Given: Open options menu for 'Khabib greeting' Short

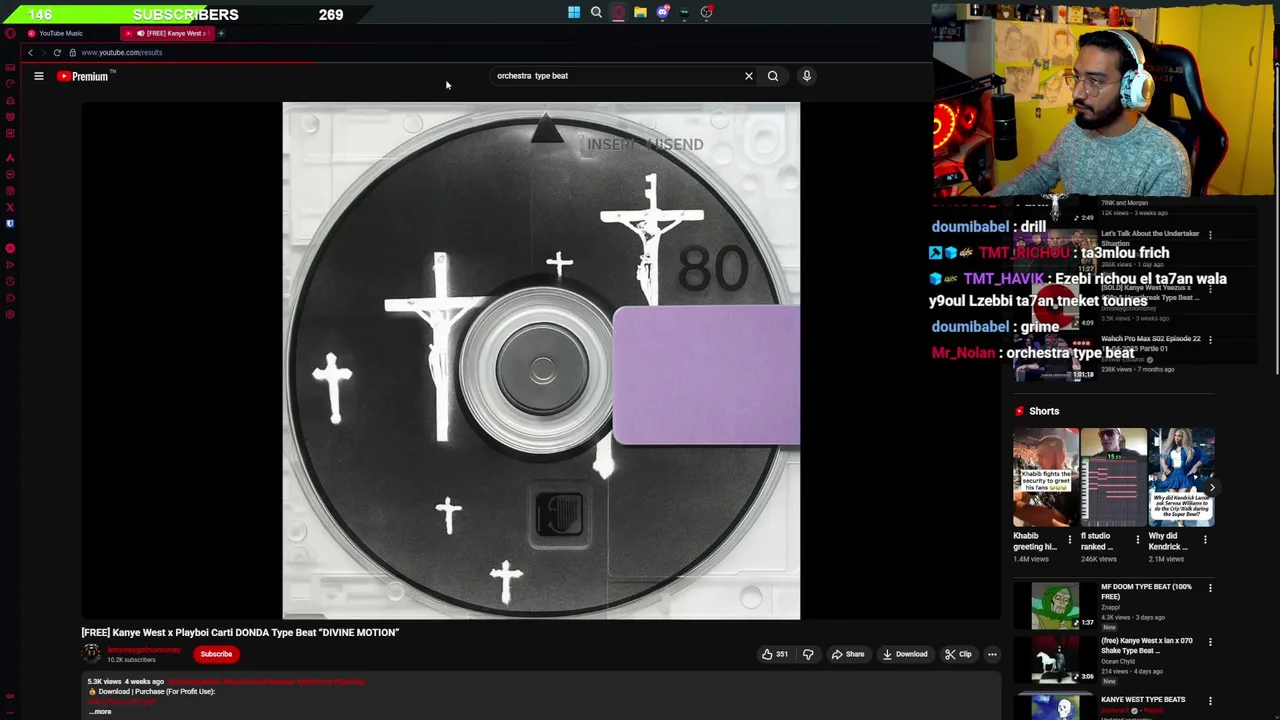Looking at the screenshot, I should click(x=1069, y=540).
